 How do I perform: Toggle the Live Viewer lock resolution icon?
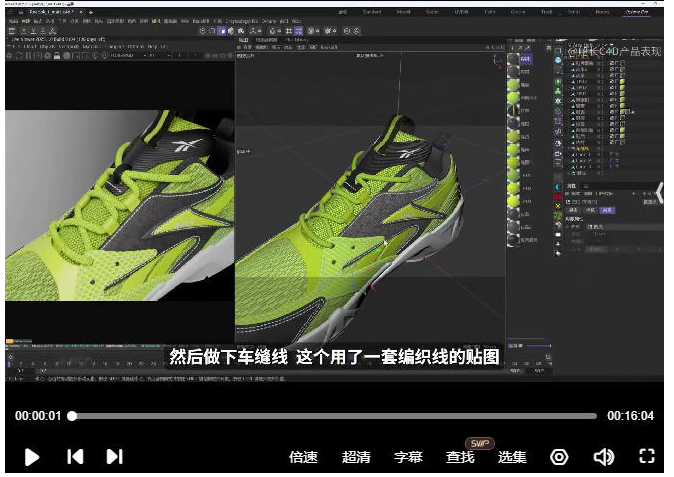57,56
